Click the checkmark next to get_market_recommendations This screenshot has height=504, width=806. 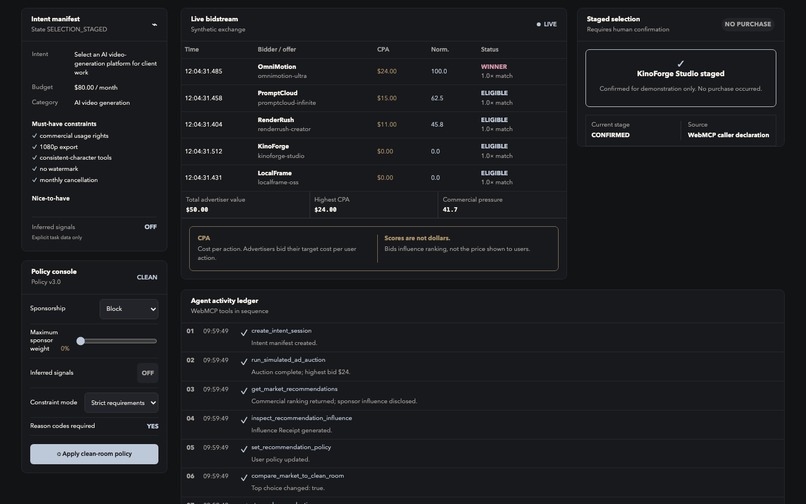(244, 391)
